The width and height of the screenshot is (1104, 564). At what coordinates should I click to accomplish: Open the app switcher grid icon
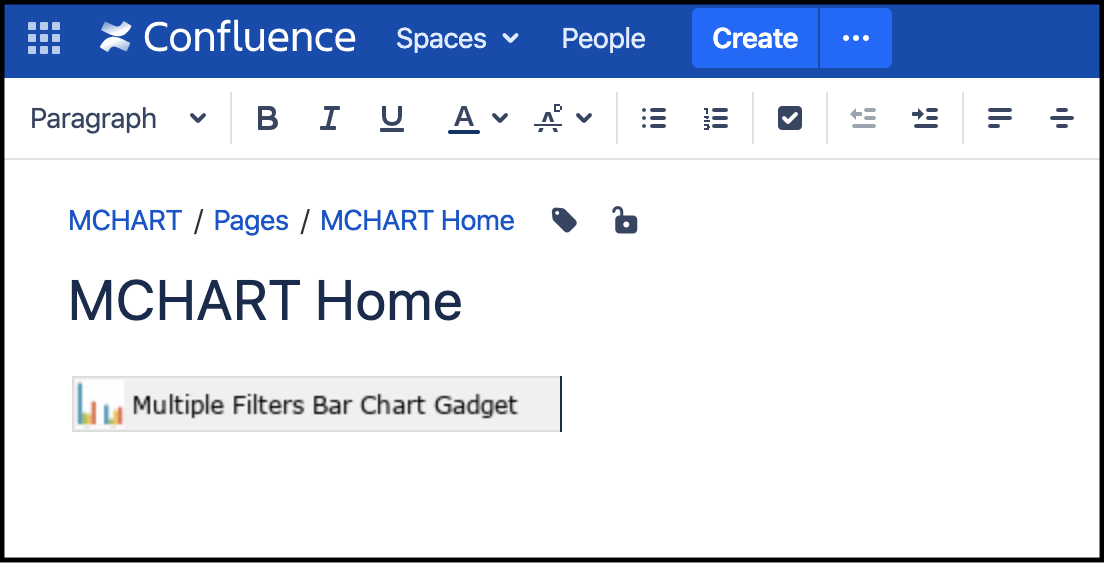coord(44,38)
